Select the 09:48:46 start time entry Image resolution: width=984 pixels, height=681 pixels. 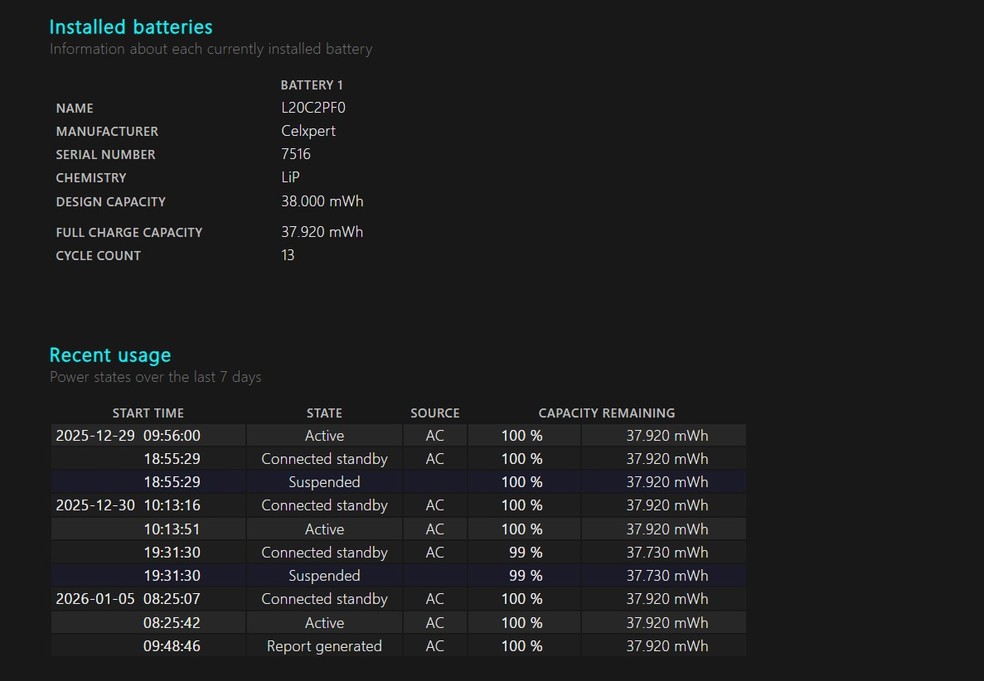(172, 646)
